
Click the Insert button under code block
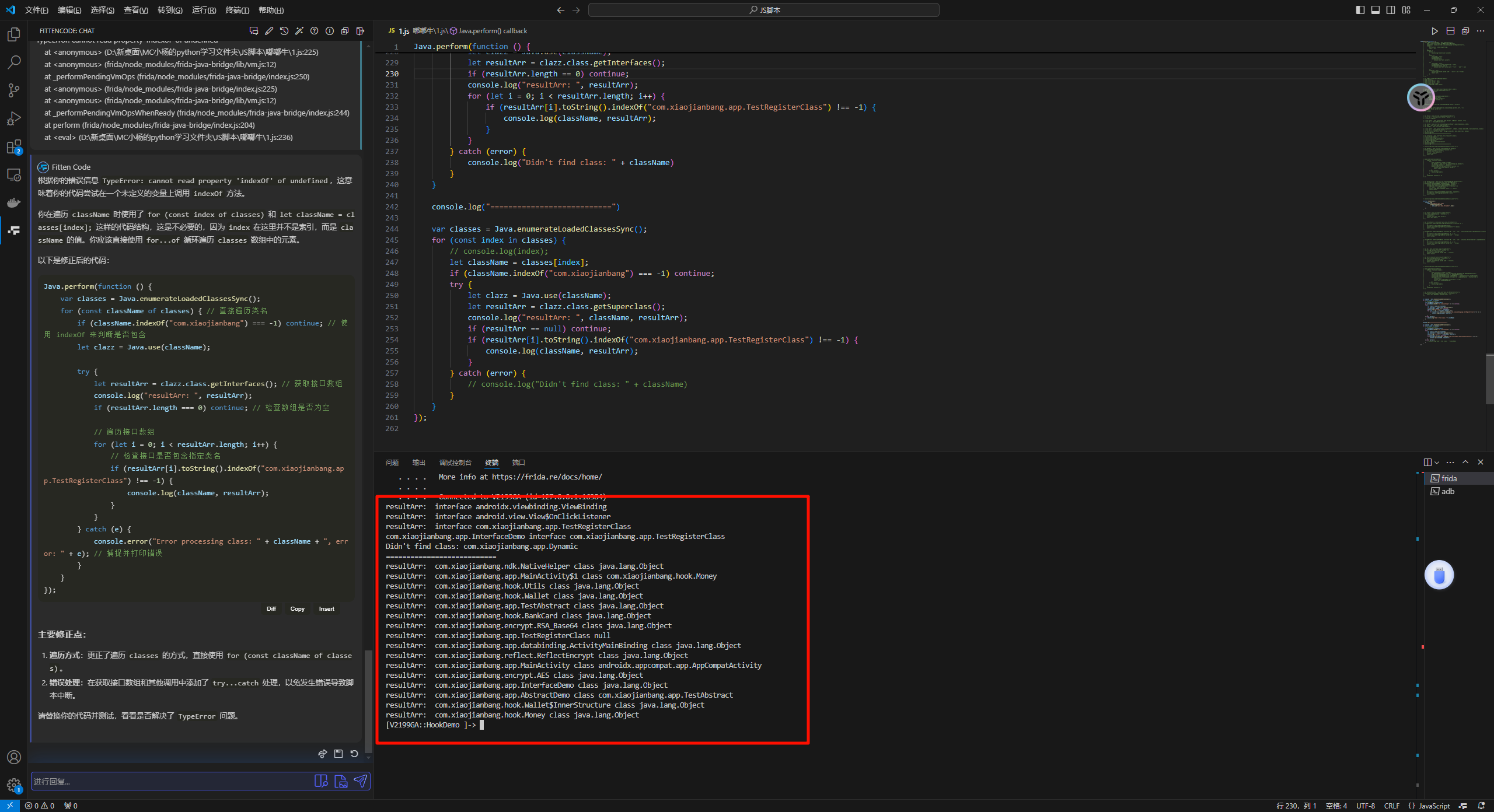326,608
